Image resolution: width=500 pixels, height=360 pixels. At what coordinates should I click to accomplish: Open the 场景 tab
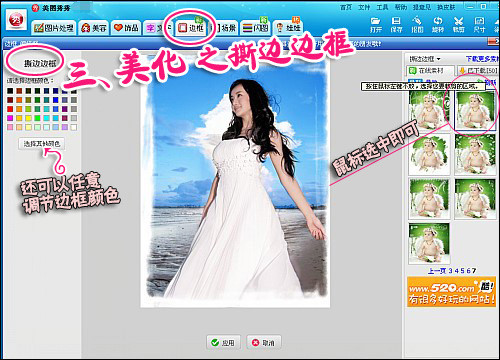225,28
